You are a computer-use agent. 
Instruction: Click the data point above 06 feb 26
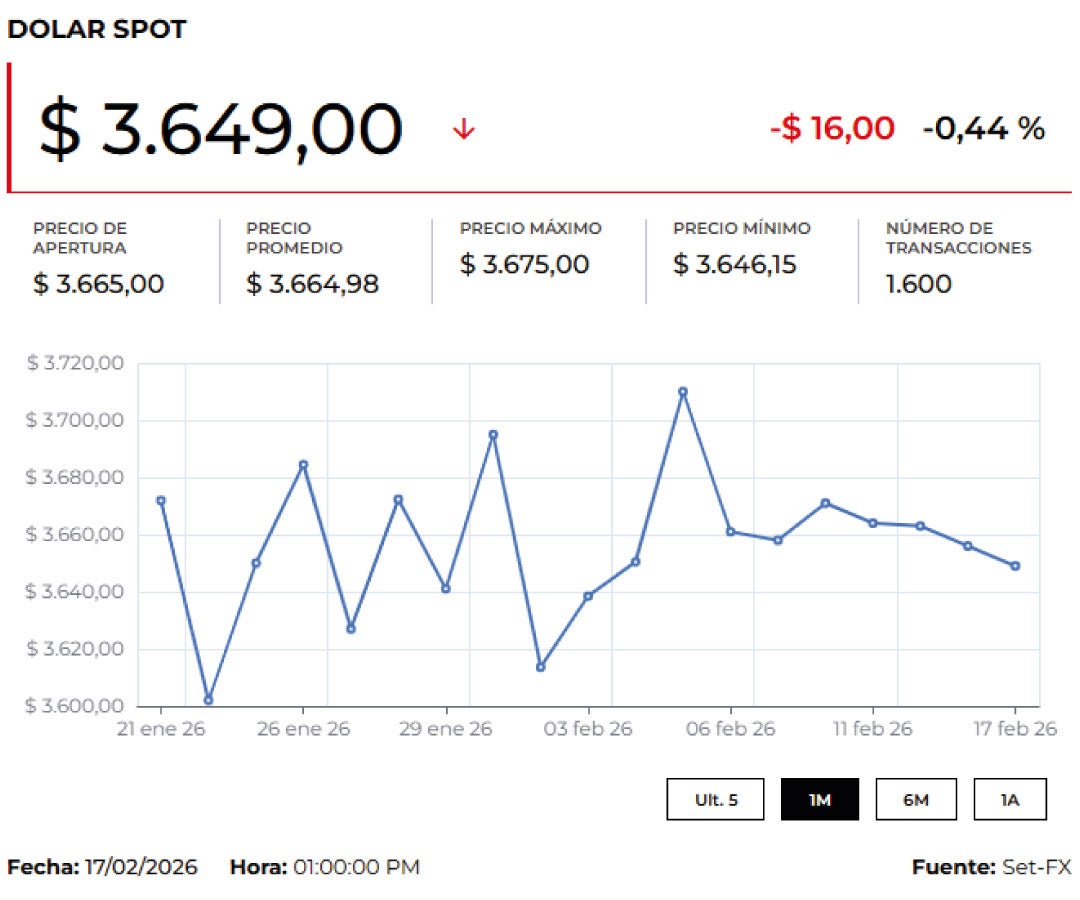pyautogui.click(x=731, y=532)
